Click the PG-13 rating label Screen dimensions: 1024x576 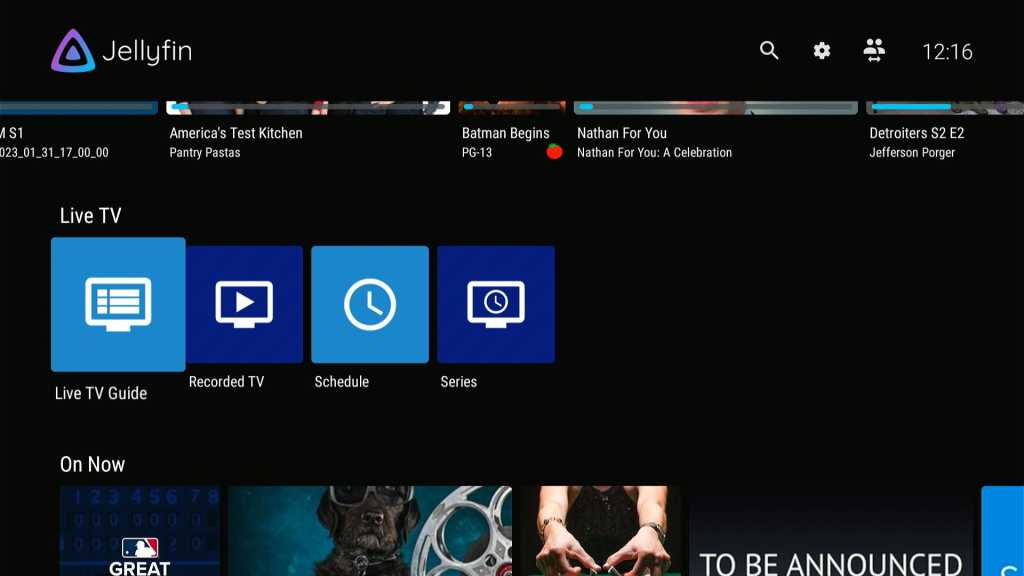(x=477, y=153)
